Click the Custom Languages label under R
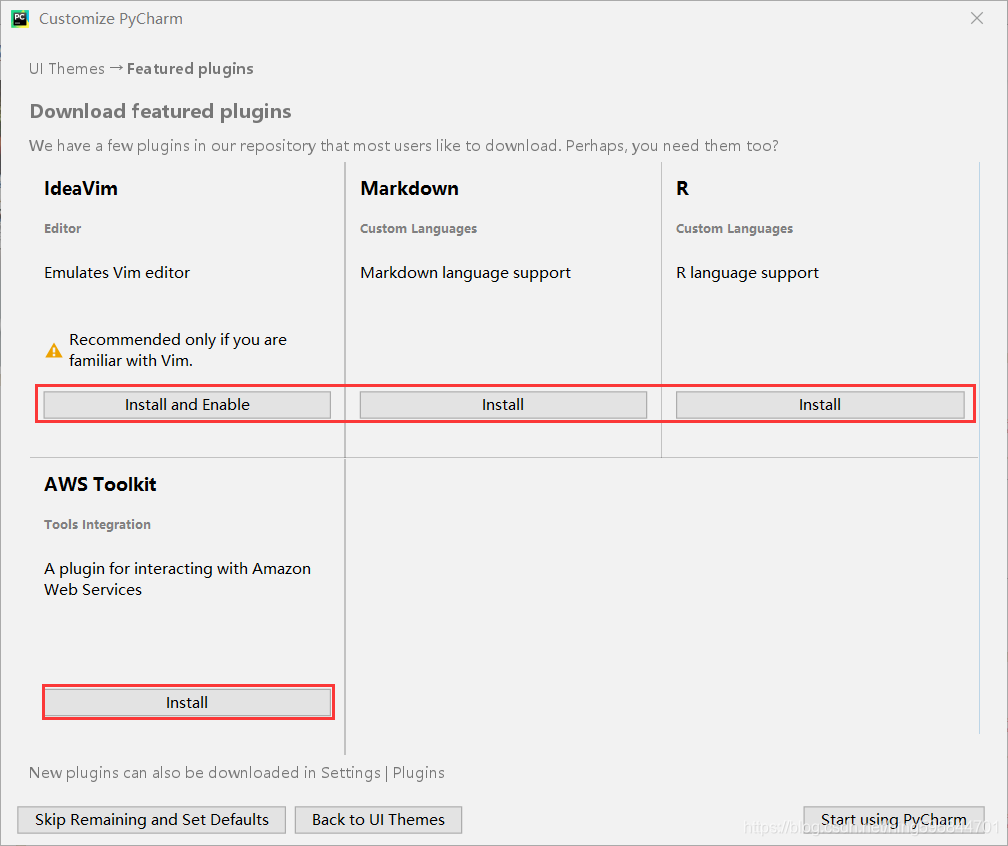The image size is (1008, 846). 734,229
